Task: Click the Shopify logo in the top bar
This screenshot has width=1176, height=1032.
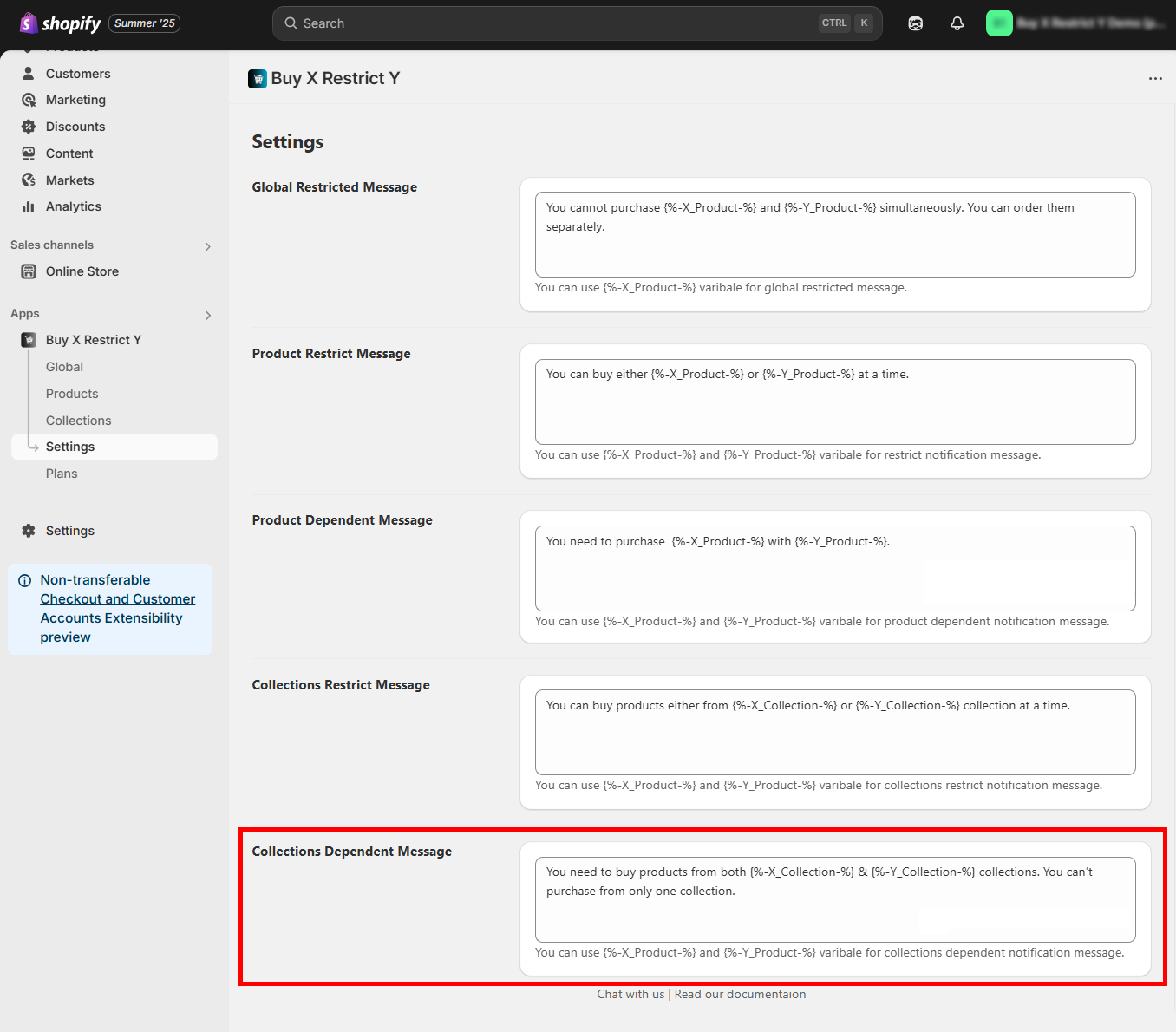Action: 60,23
